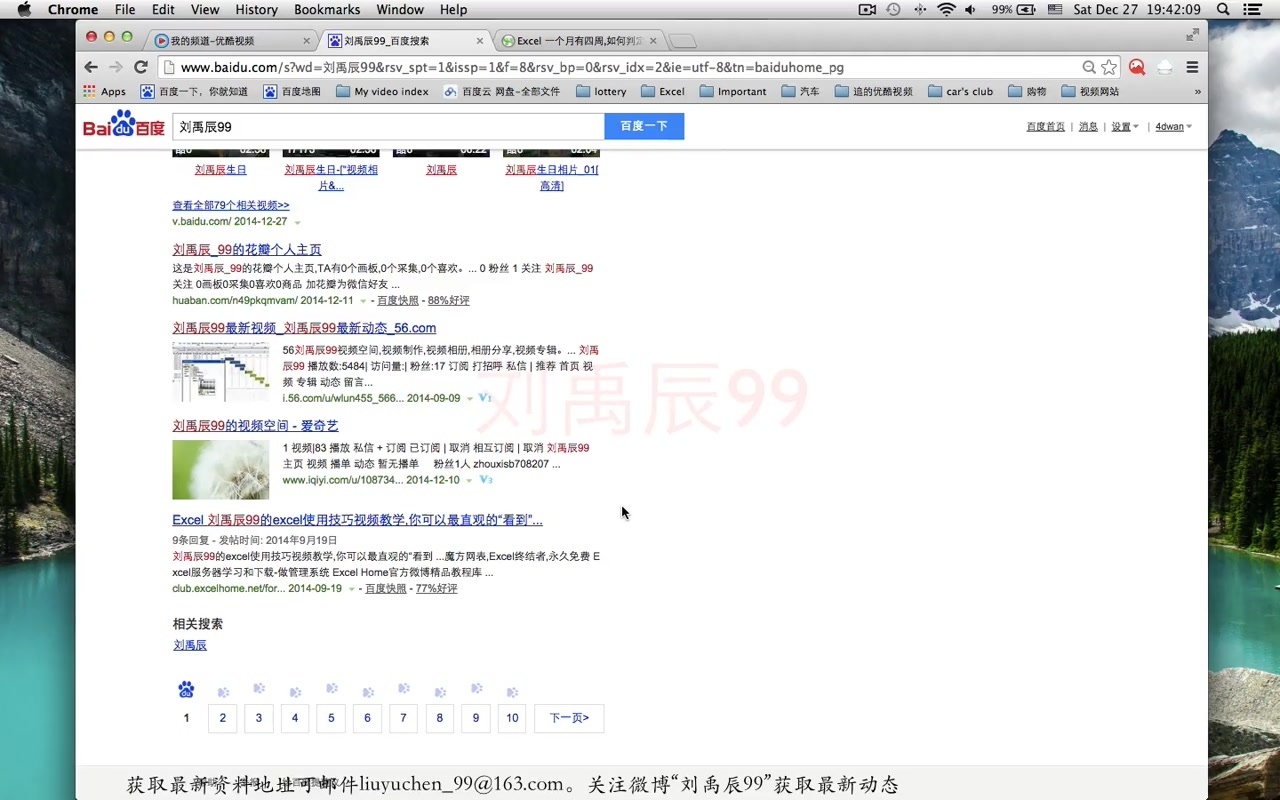Open the 购物 bookmark folder
1280x800 pixels.
[x=1027, y=91]
